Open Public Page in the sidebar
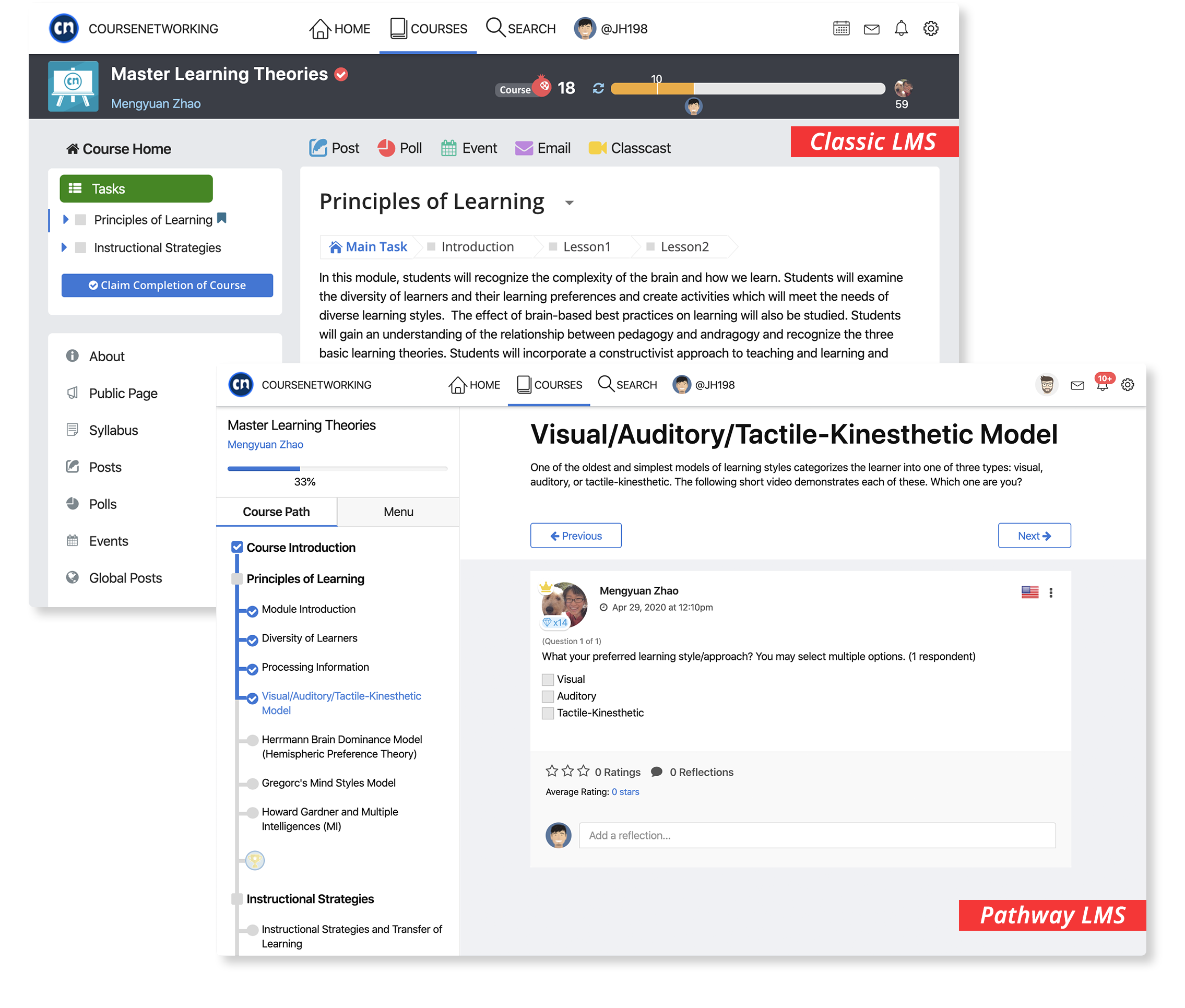This screenshot has height=1008, width=1185. [x=123, y=393]
